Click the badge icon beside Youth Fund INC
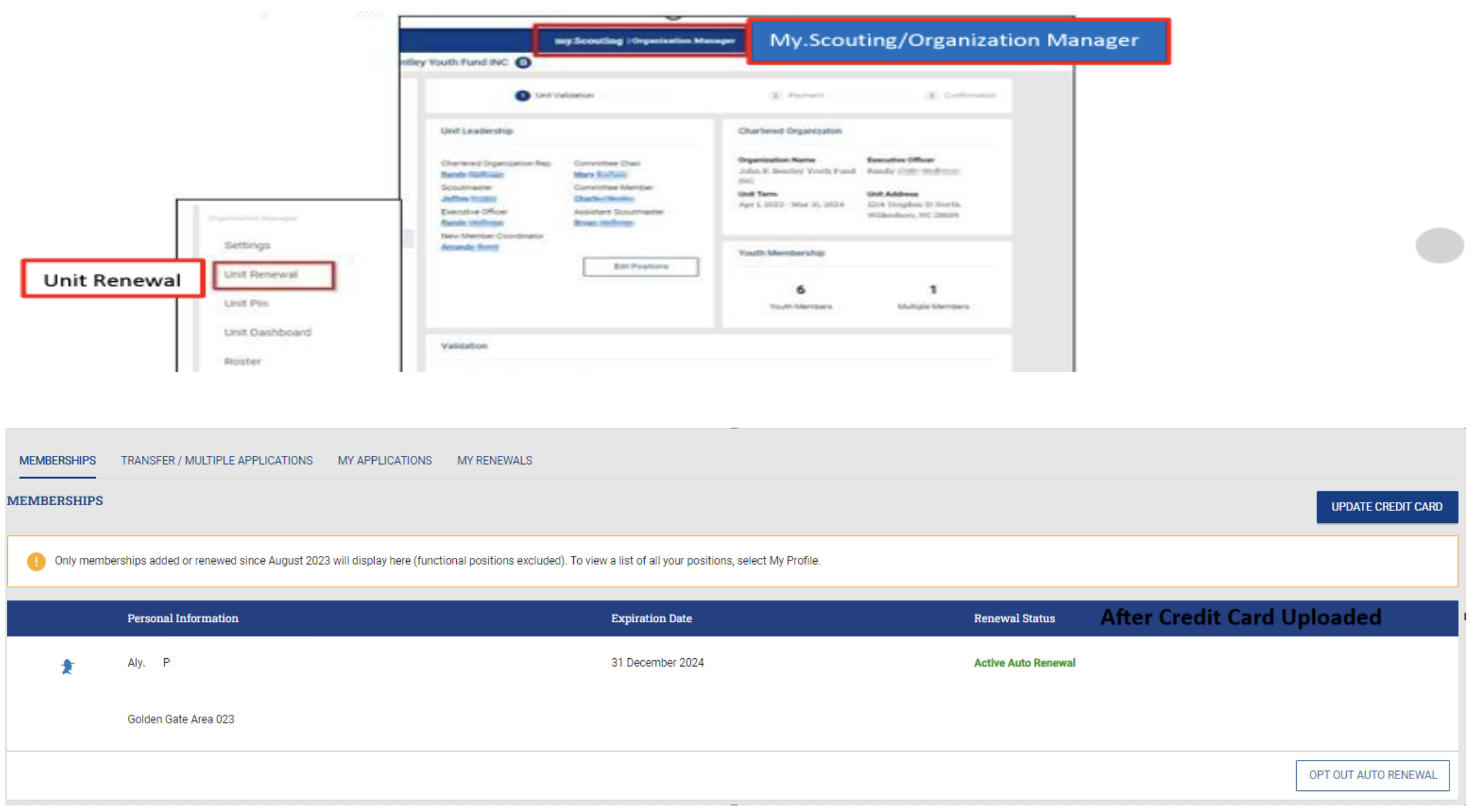Screen dimensions: 1475x812 click(x=523, y=62)
